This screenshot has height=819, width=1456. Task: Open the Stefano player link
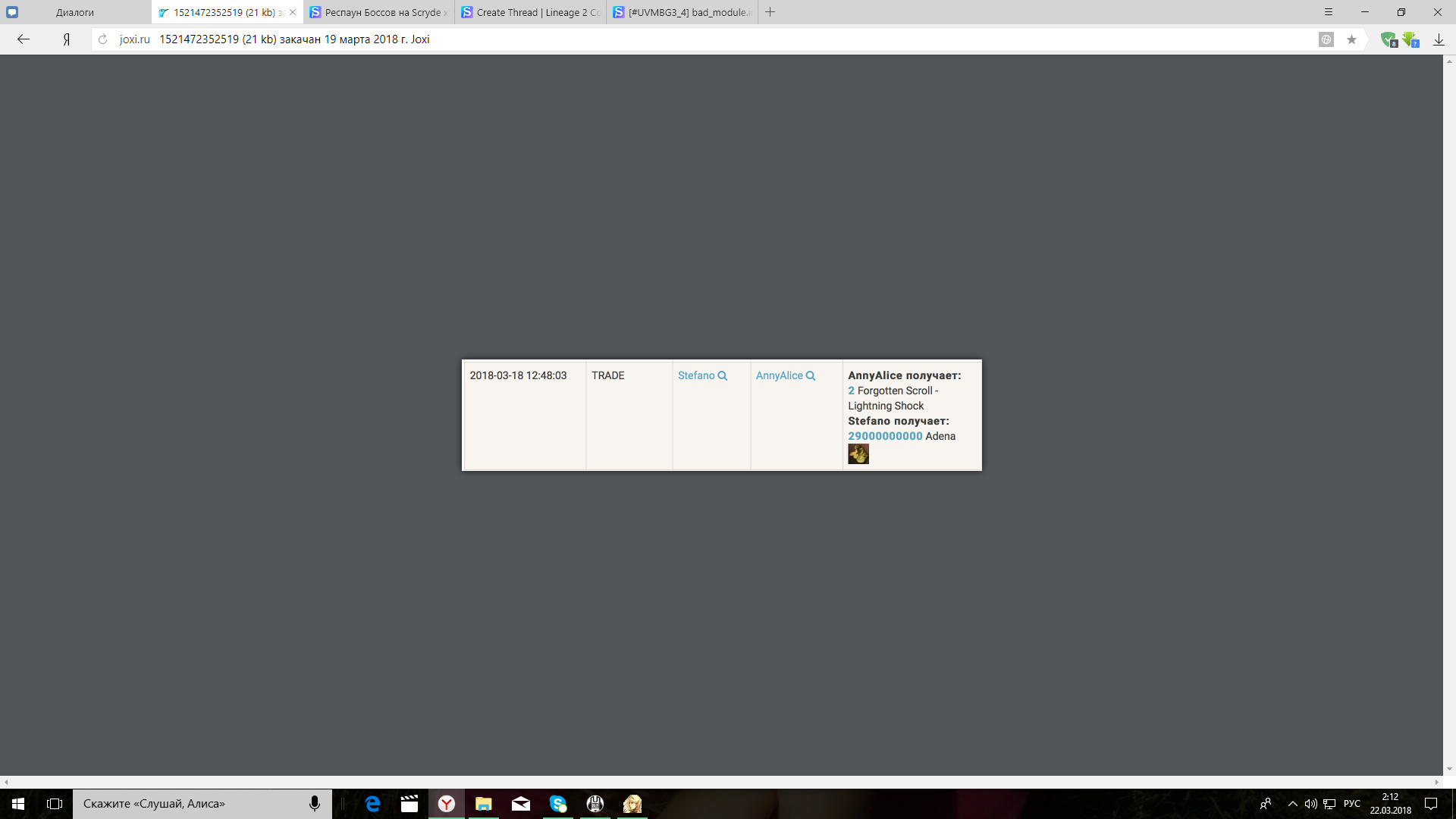point(695,376)
